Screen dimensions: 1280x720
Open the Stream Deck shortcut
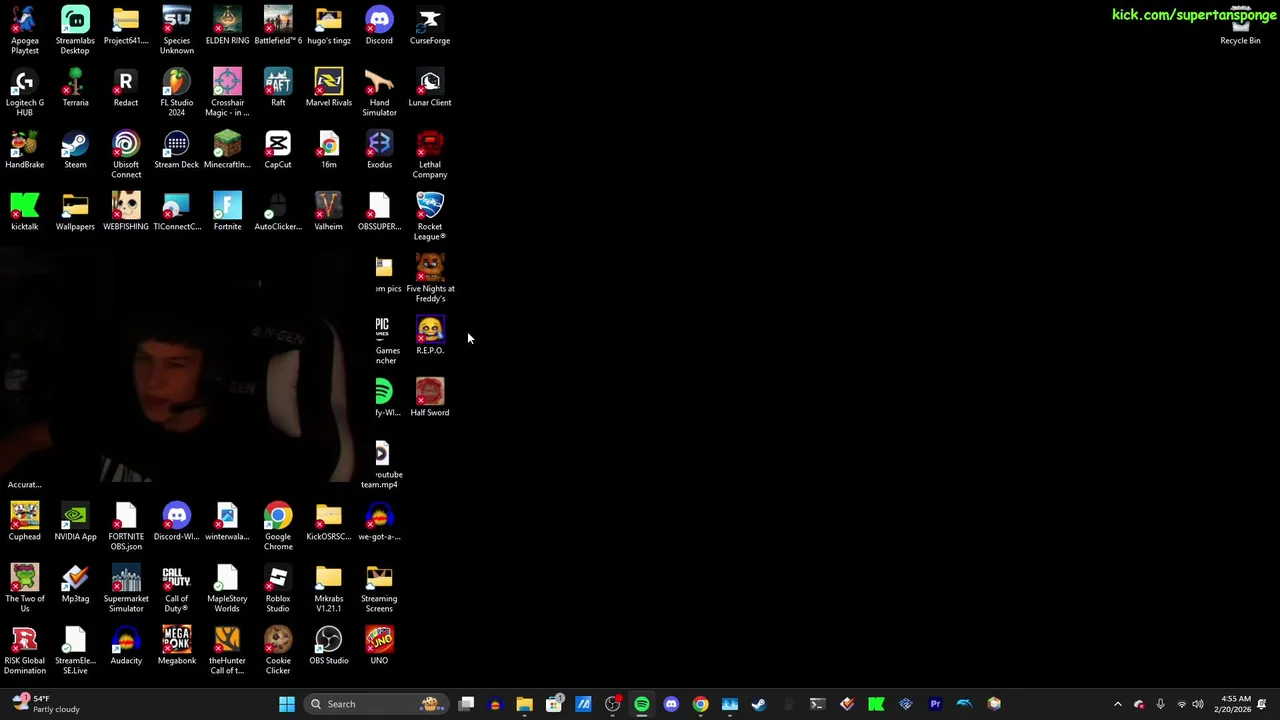coord(177,150)
